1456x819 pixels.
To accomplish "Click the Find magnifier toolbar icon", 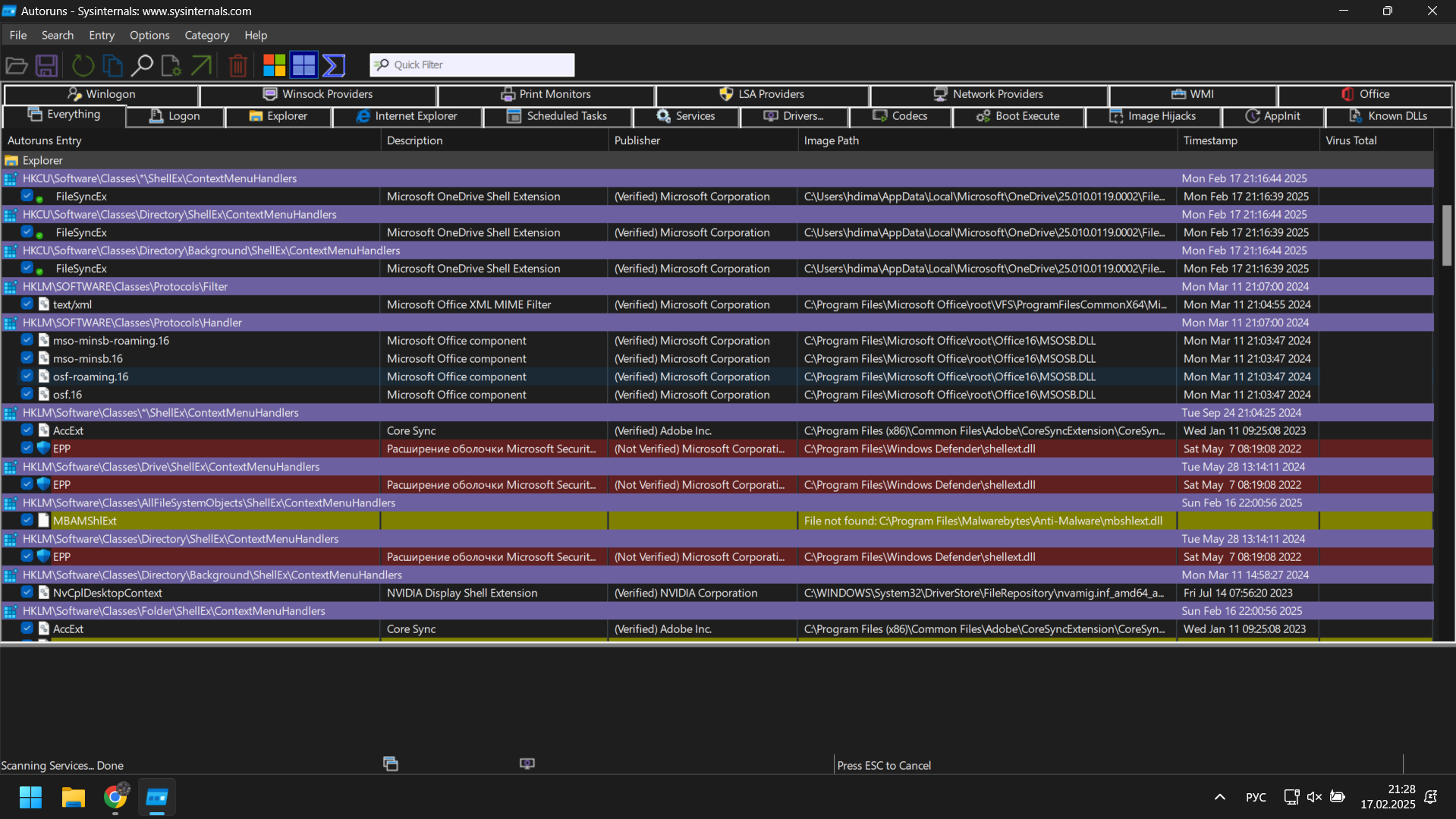I will tap(142, 65).
